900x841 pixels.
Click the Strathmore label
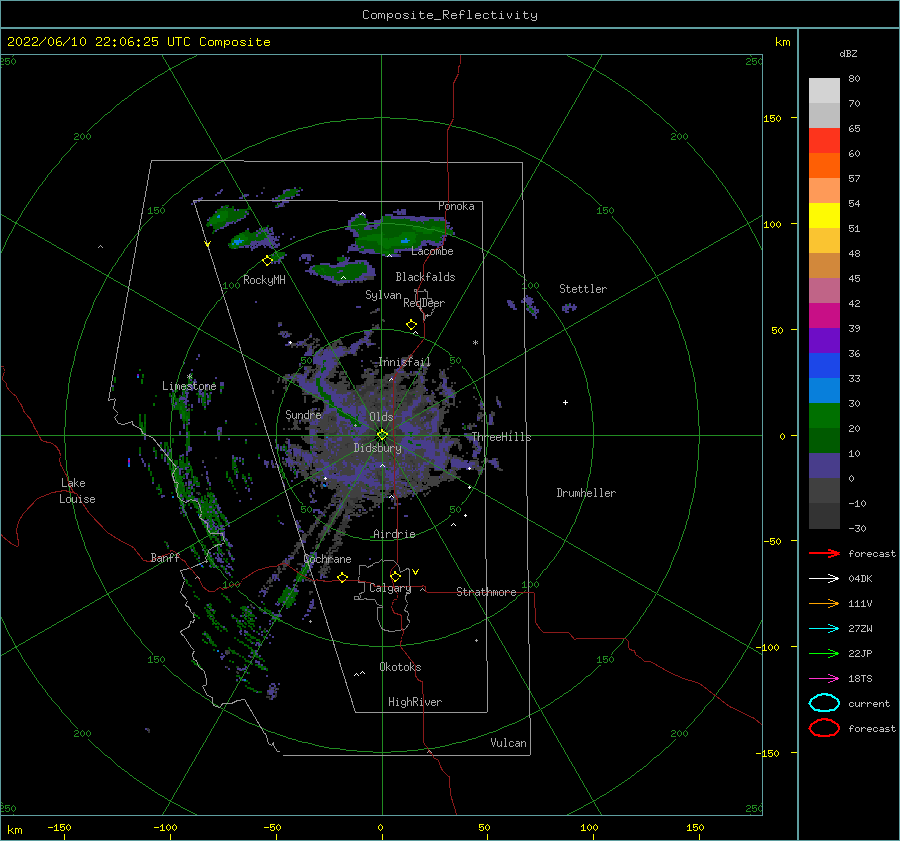(486, 592)
